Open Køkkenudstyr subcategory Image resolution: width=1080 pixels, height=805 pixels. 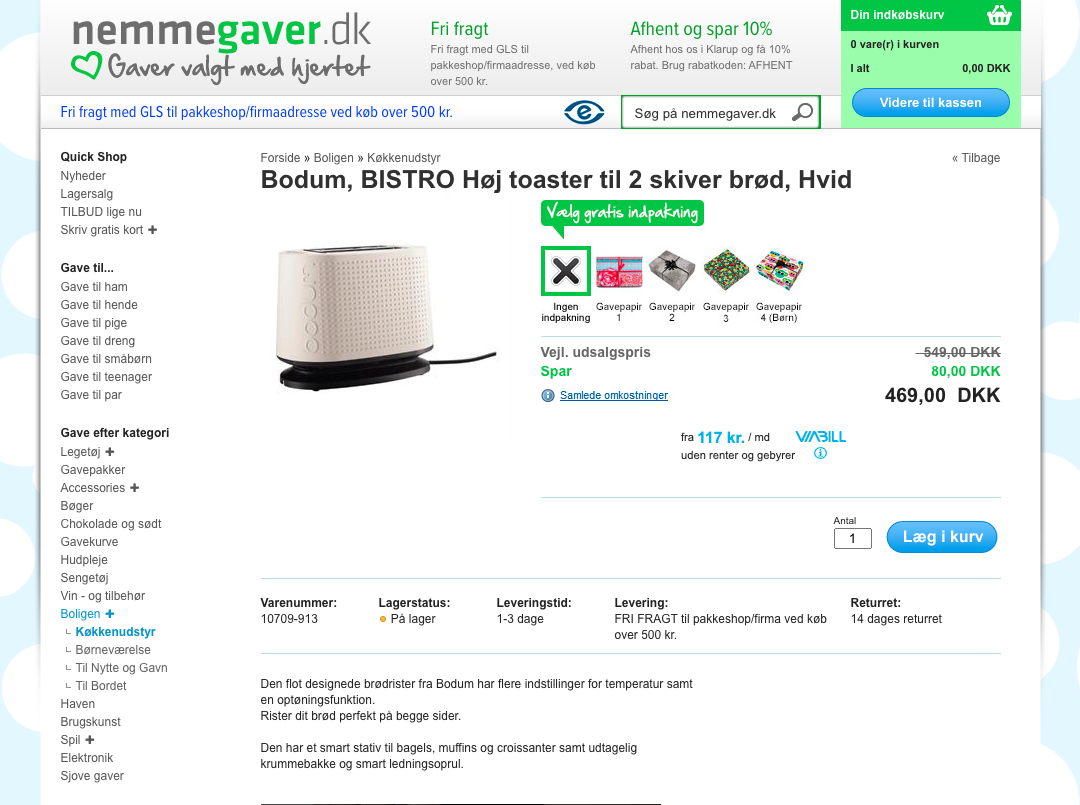(116, 631)
